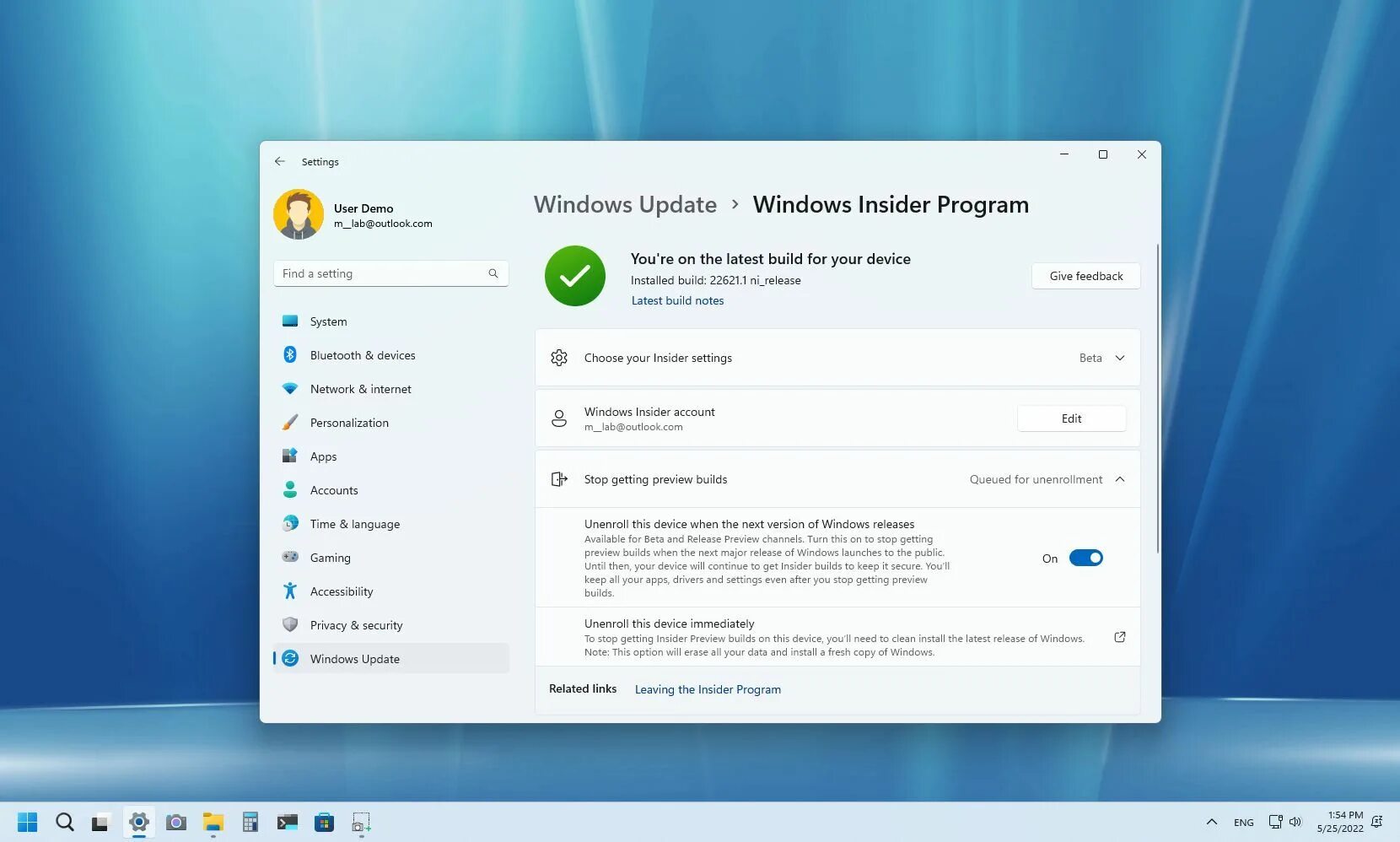Click the network icon in system tray

[x=1275, y=822]
